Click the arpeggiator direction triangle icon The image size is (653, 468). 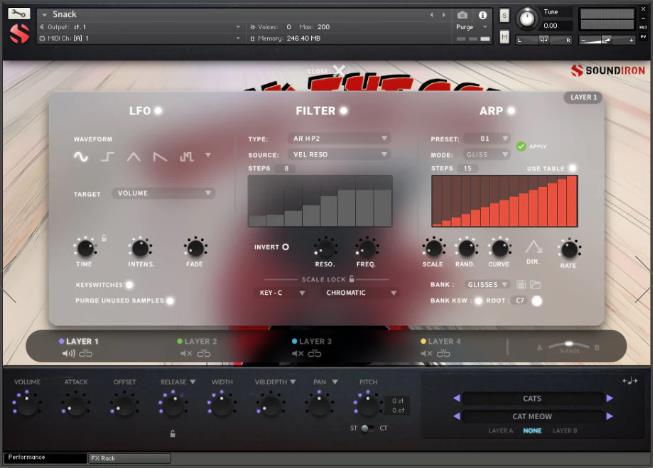pos(533,247)
